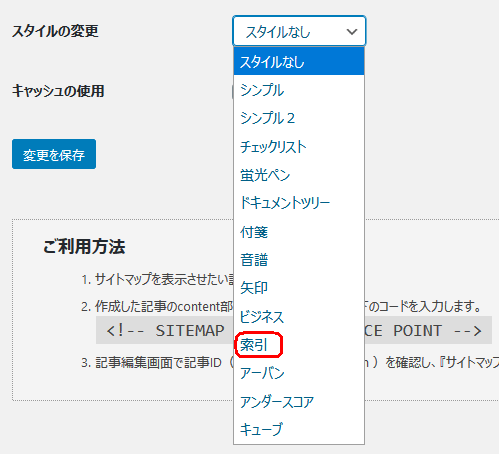Select the チェックリスト style option

click(x=299, y=146)
